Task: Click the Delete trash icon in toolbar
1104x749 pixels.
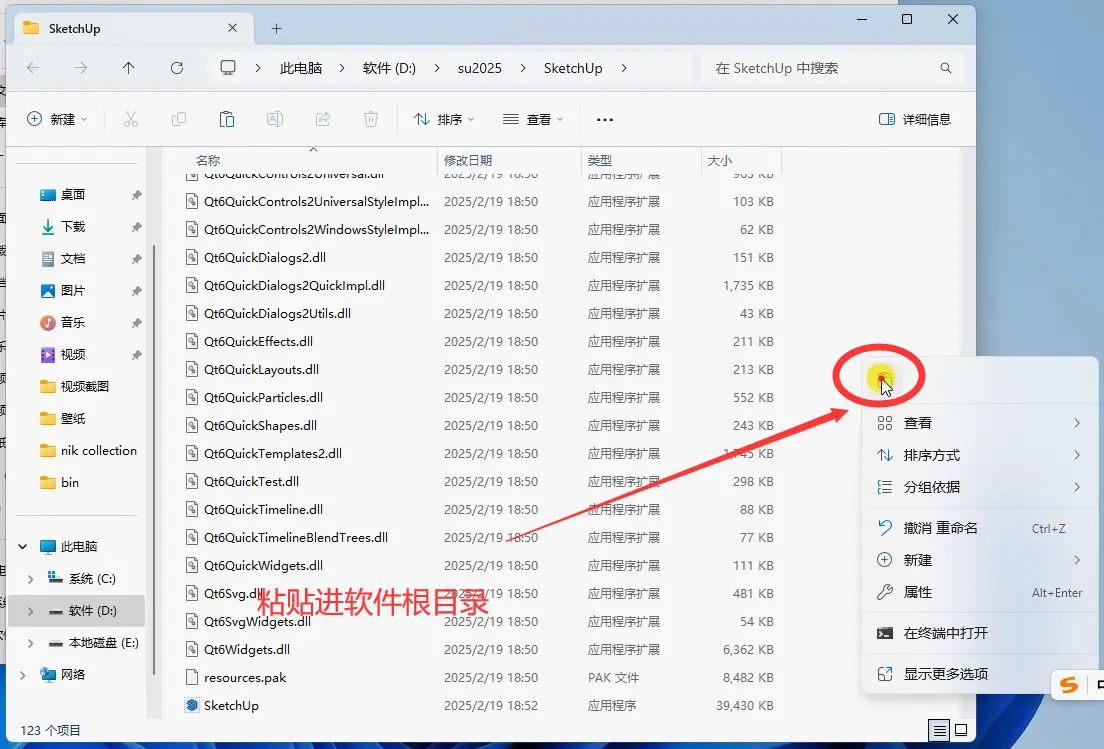Action: click(371, 120)
